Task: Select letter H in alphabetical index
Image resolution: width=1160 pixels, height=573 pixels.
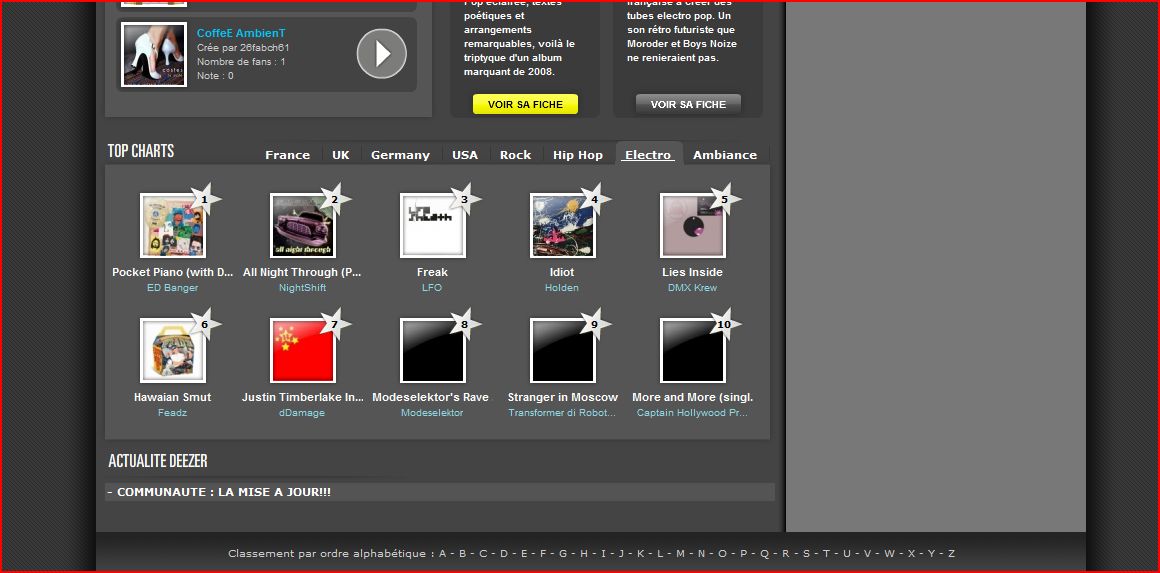Action: pos(584,553)
